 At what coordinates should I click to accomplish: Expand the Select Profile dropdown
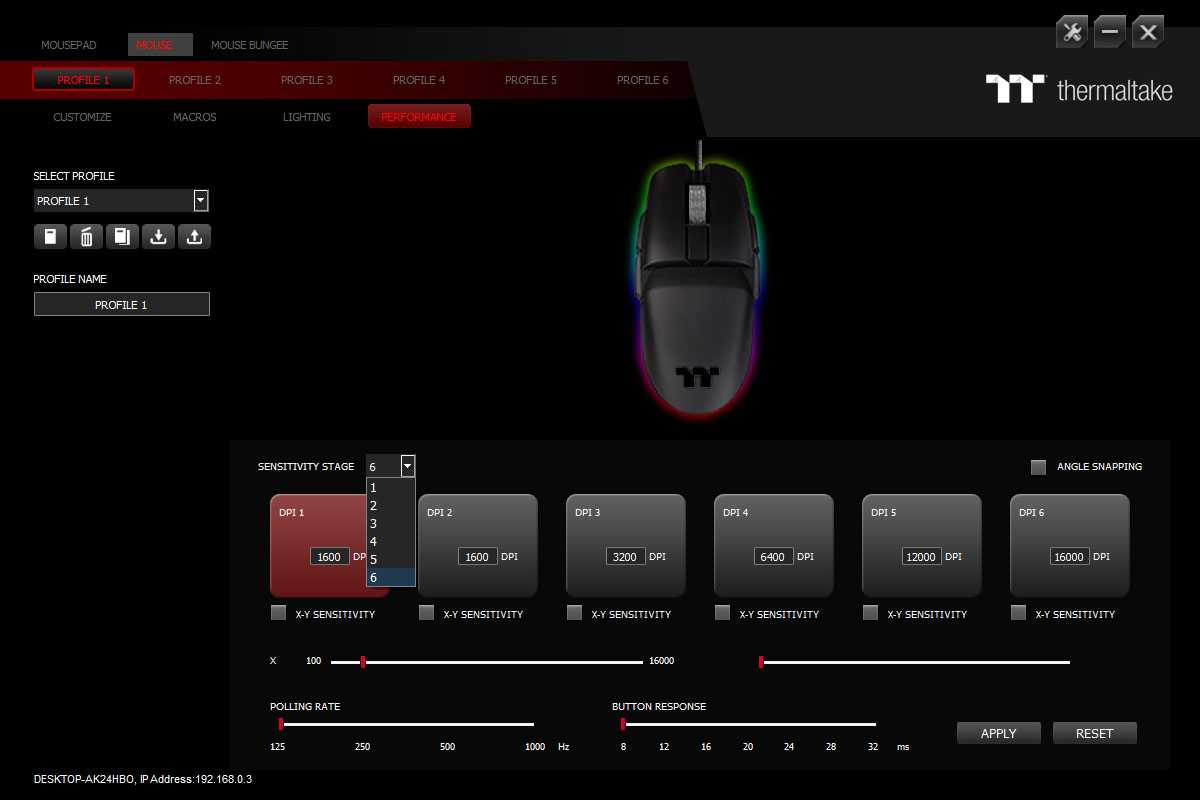click(201, 201)
